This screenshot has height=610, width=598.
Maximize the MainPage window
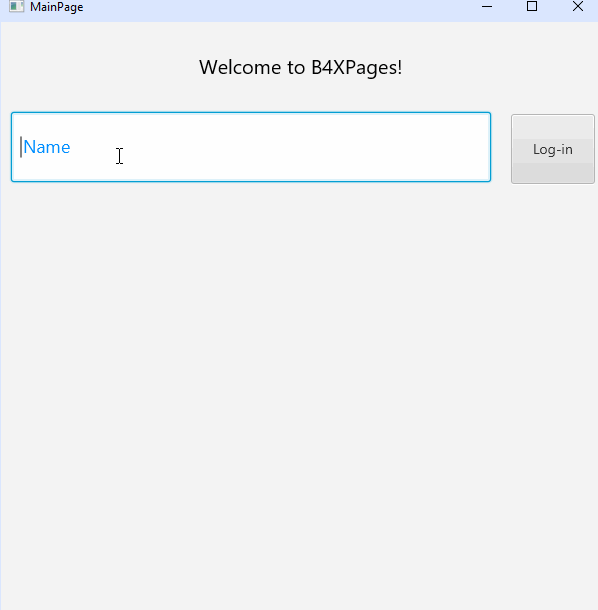tap(532, 6)
